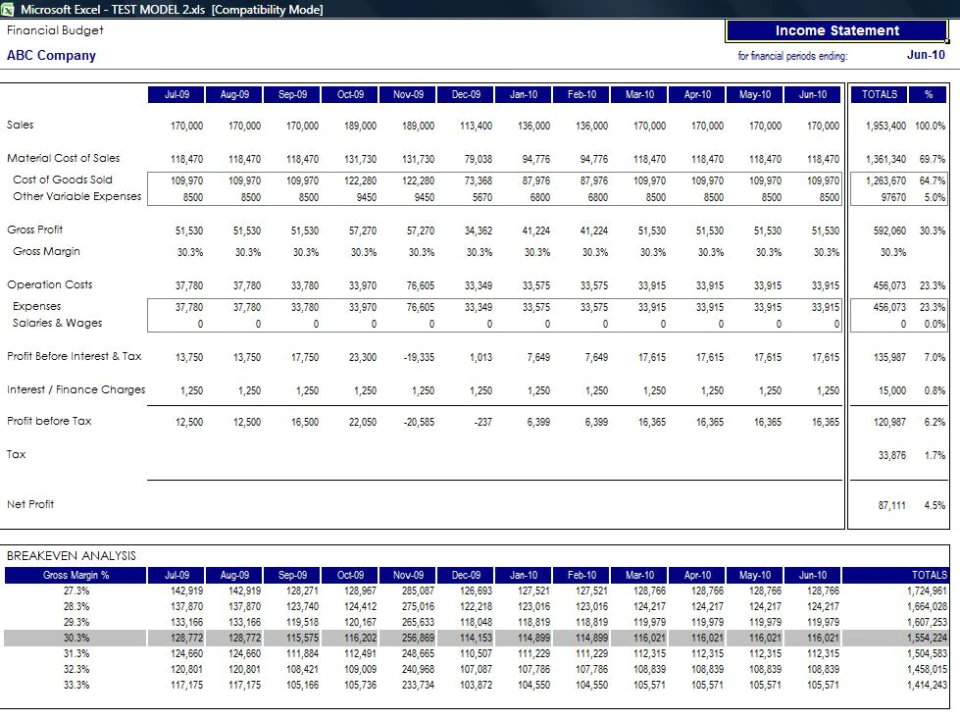Screen dimensions: 960x719
Task: Select the % column header
Action: pos(928,94)
